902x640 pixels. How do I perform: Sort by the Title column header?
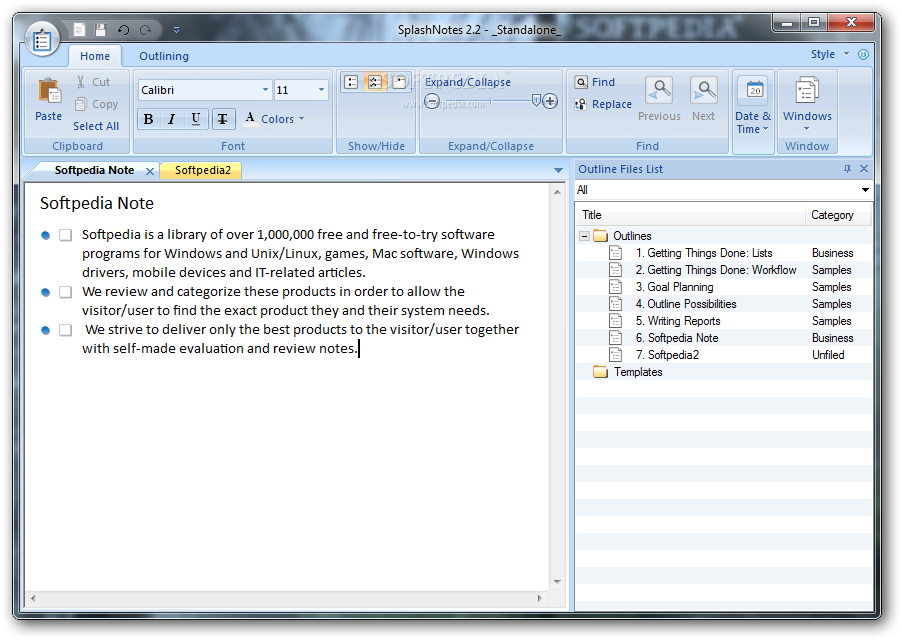coord(690,215)
